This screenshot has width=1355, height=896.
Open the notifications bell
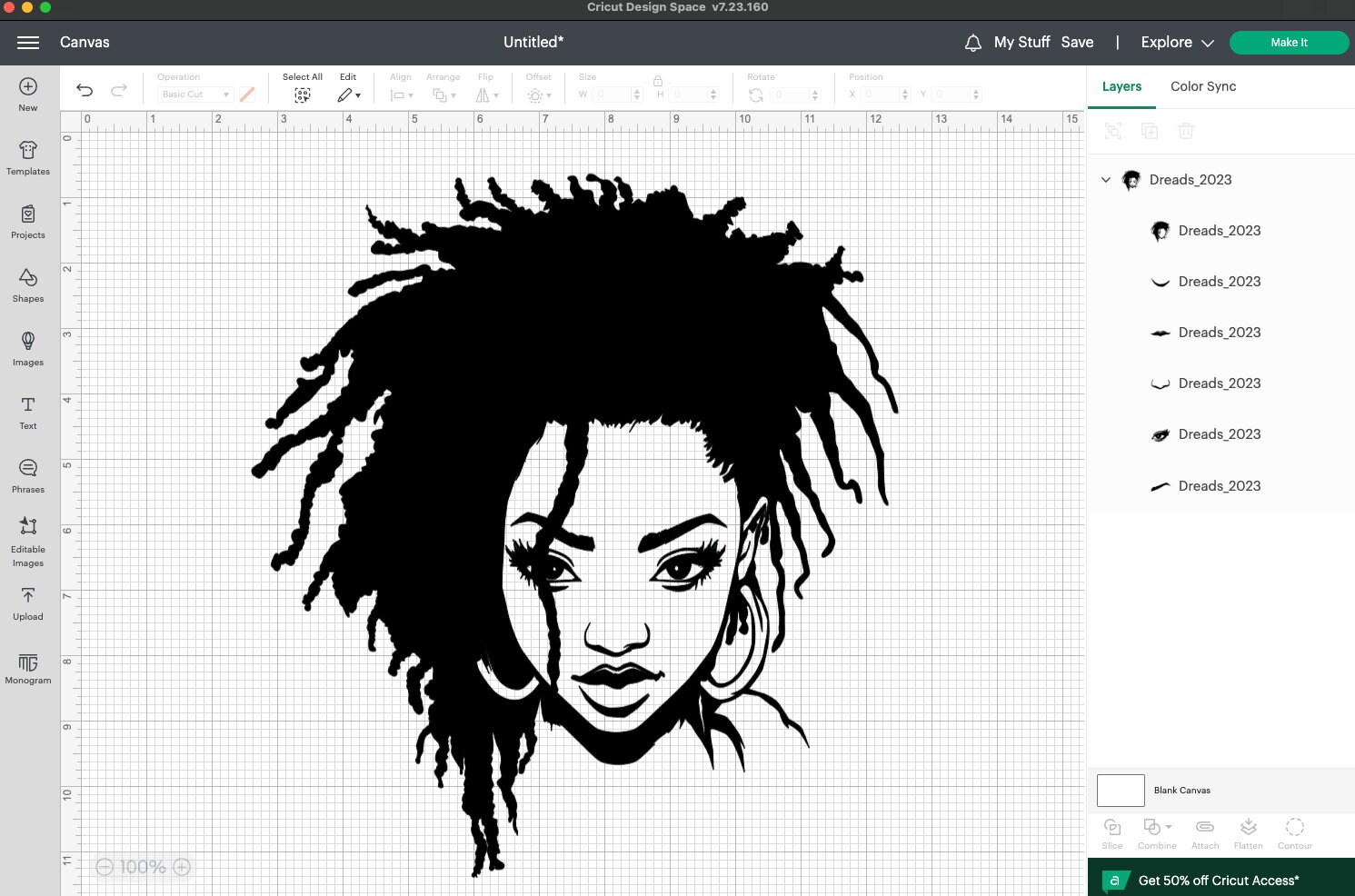(x=972, y=43)
